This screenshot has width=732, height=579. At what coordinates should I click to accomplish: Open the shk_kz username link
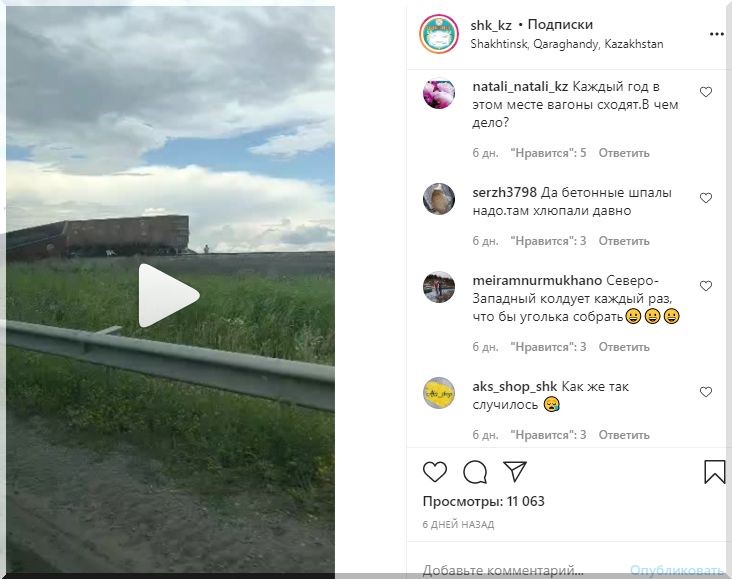click(x=491, y=25)
